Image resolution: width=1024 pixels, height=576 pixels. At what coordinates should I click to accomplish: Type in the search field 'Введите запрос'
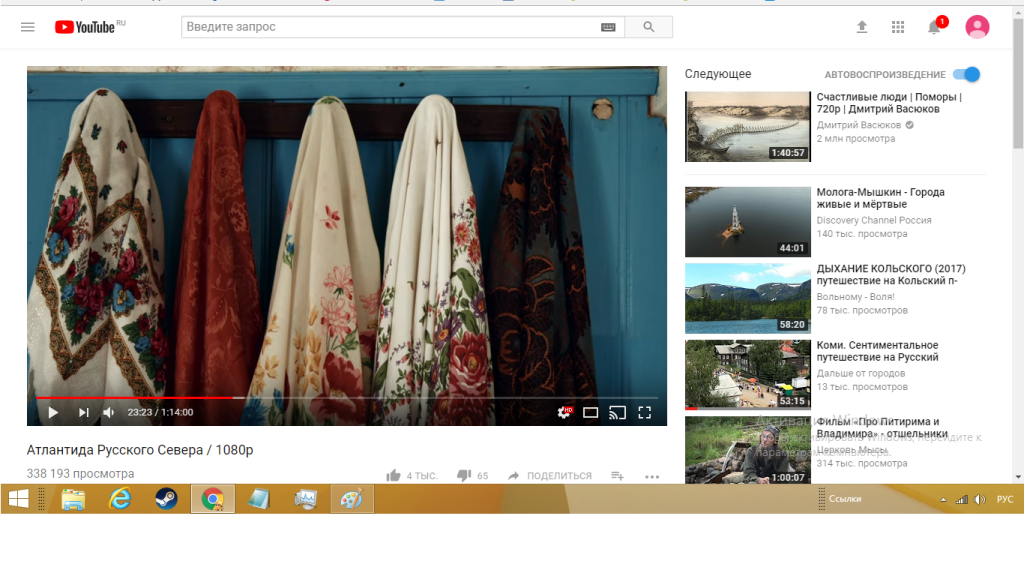pyautogui.click(x=390, y=27)
